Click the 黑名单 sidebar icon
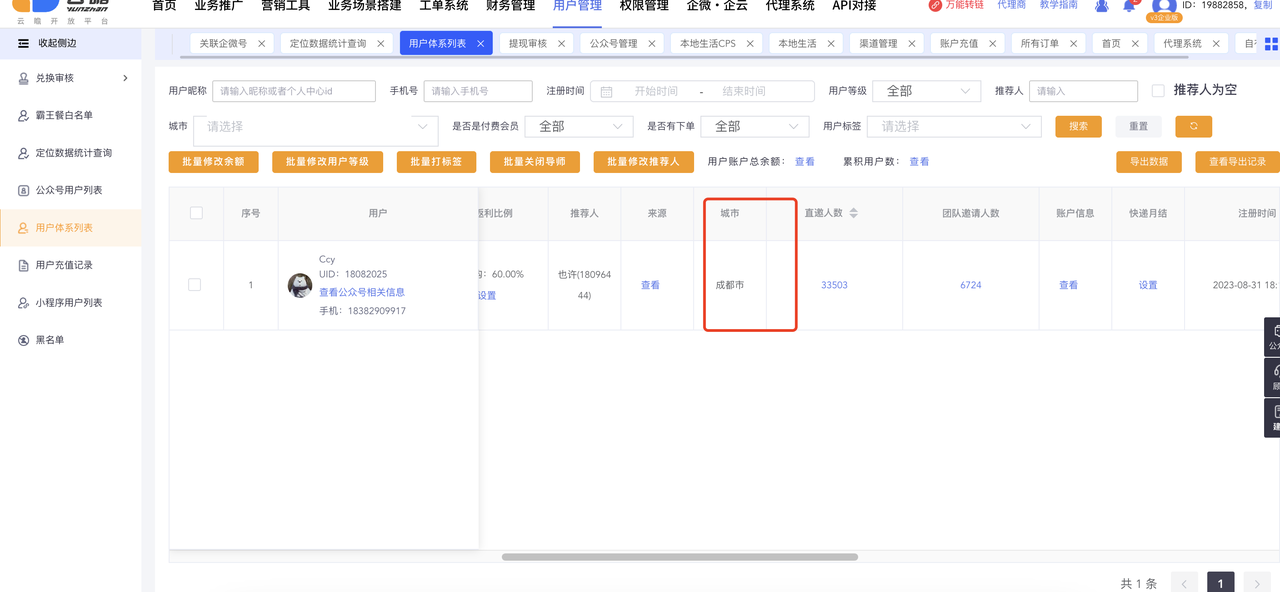1280x592 pixels. coord(24,340)
